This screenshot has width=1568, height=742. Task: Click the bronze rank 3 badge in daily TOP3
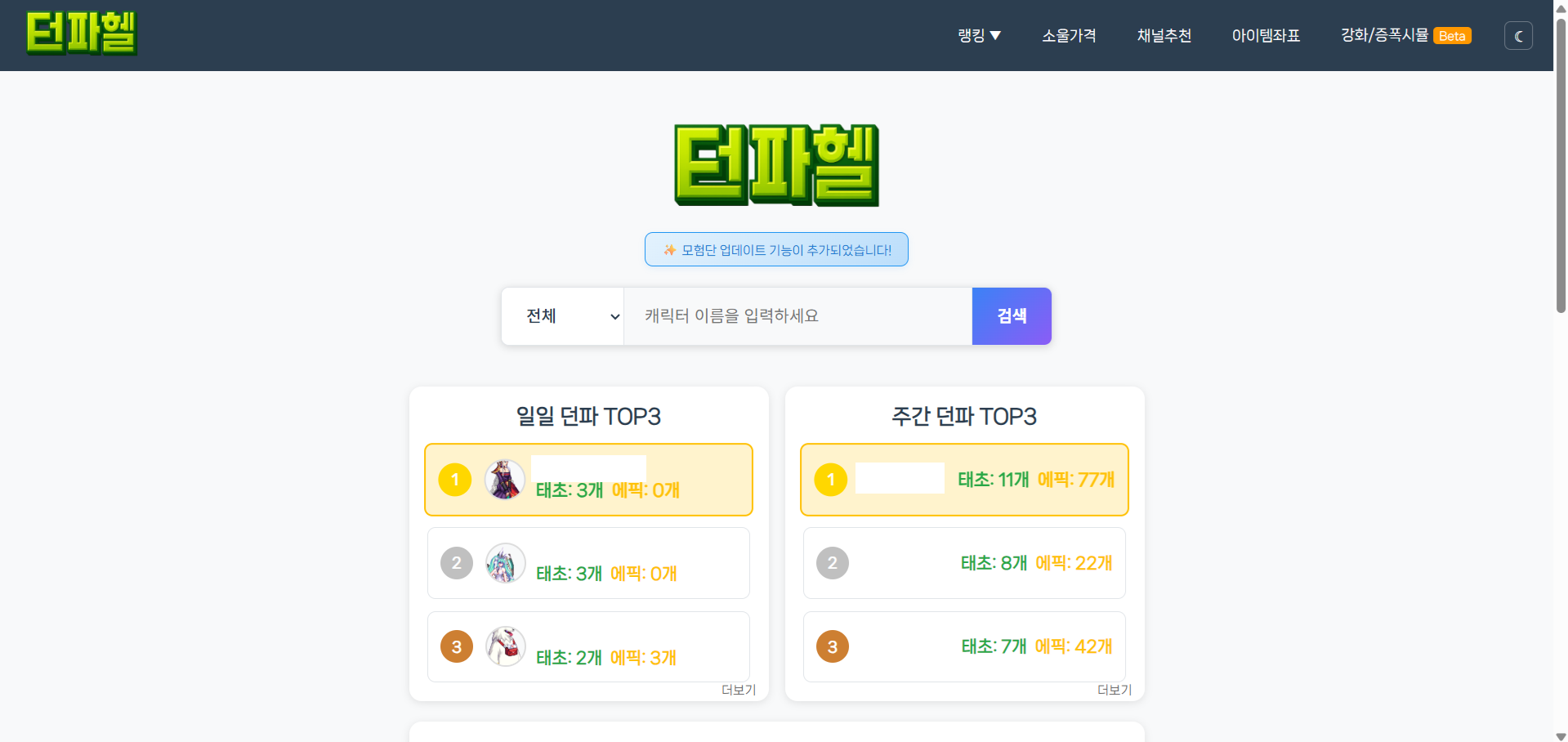[456, 646]
